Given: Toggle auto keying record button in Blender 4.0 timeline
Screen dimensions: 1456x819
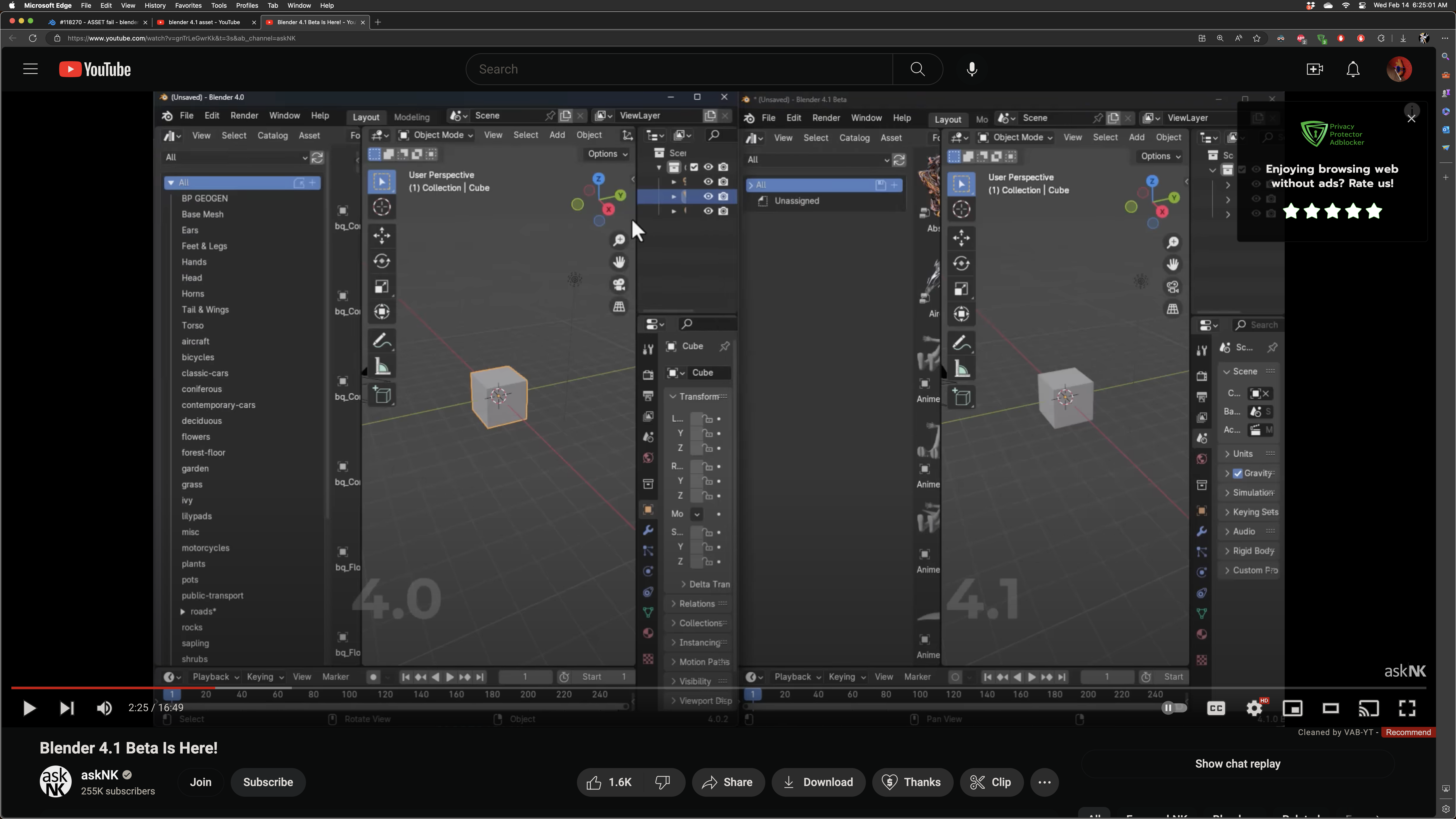Looking at the screenshot, I should [x=373, y=677].
